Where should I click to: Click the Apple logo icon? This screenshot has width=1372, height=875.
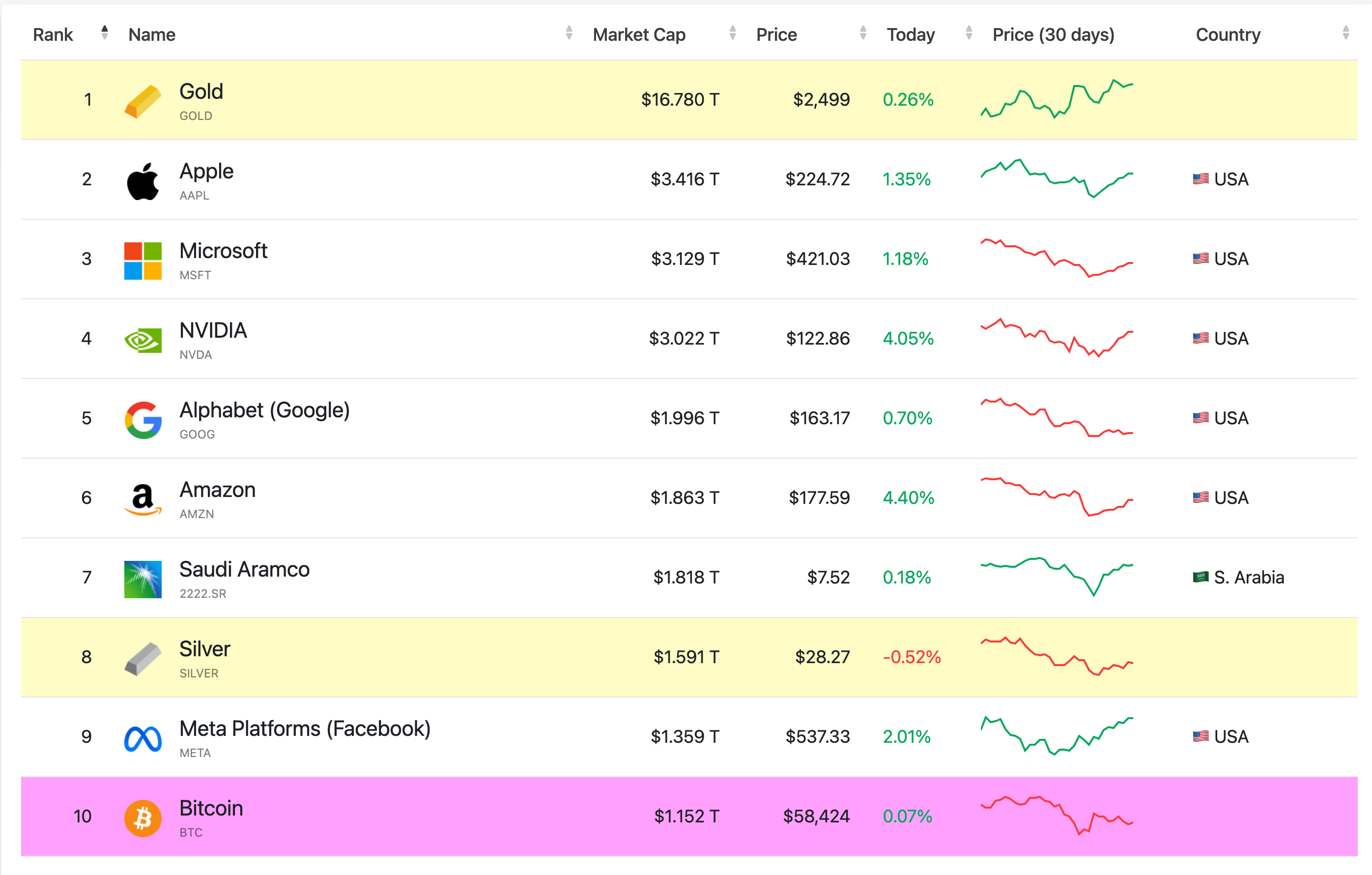coord(143,181)
